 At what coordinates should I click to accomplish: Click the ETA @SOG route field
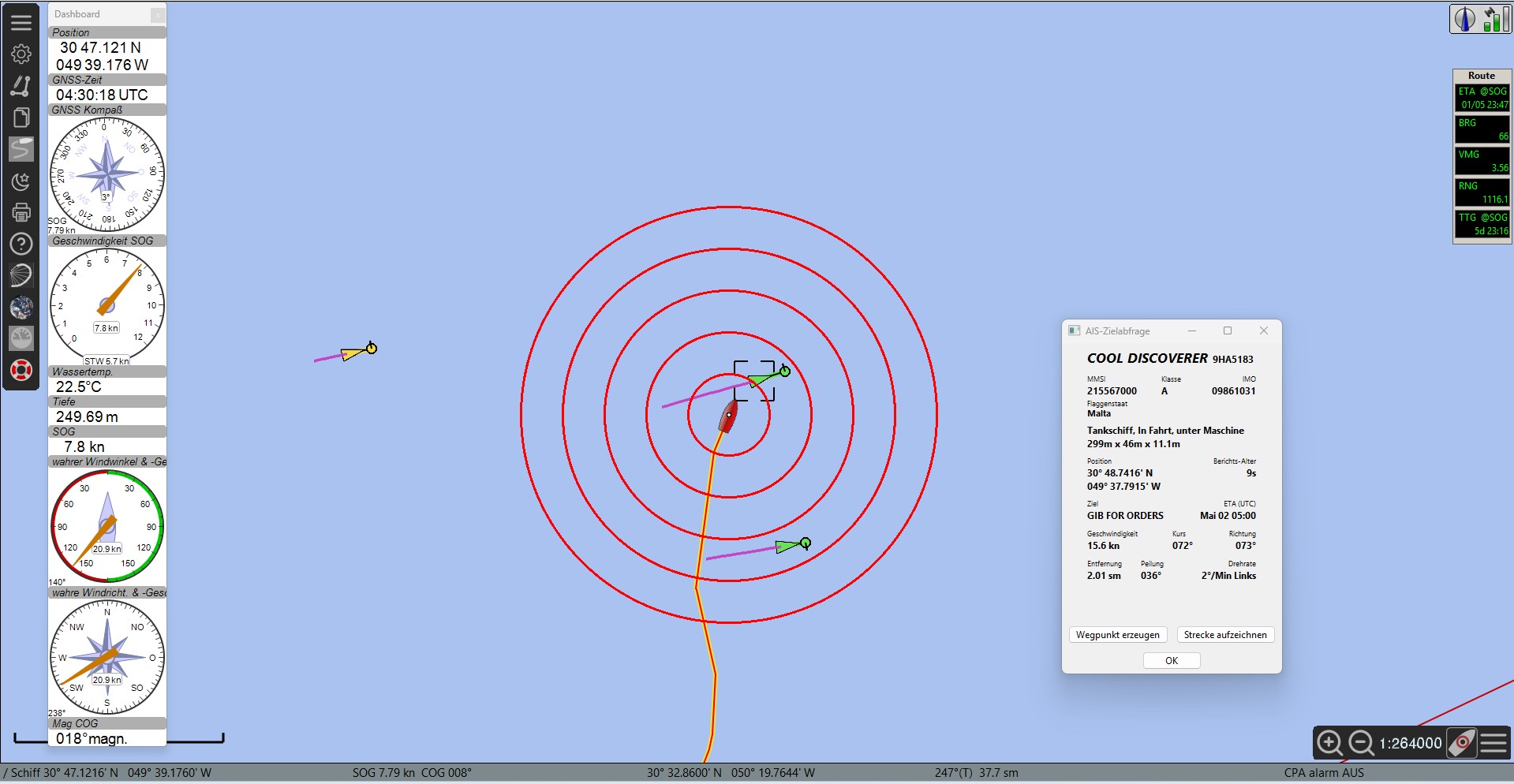tap(1482, 98)
